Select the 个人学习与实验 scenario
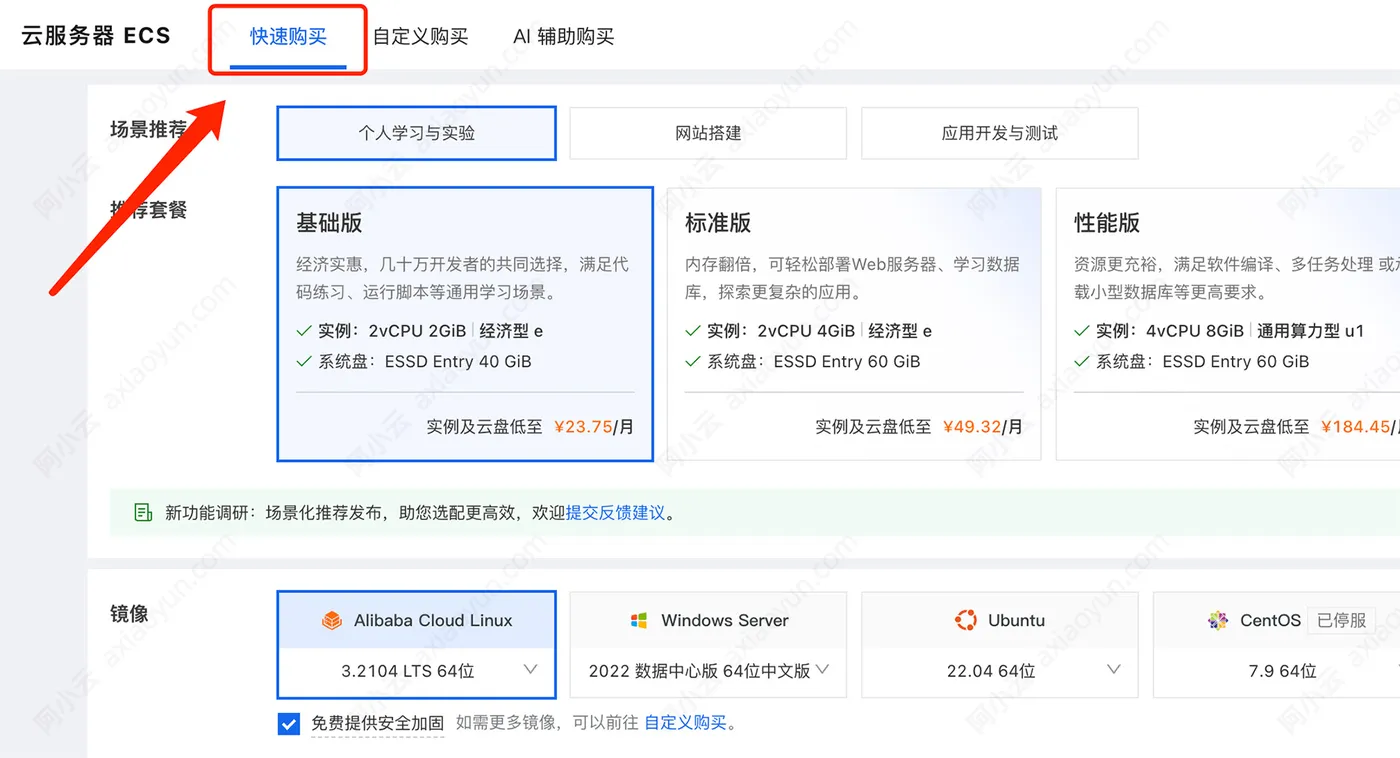1400x758 pixels. (416, 133)
